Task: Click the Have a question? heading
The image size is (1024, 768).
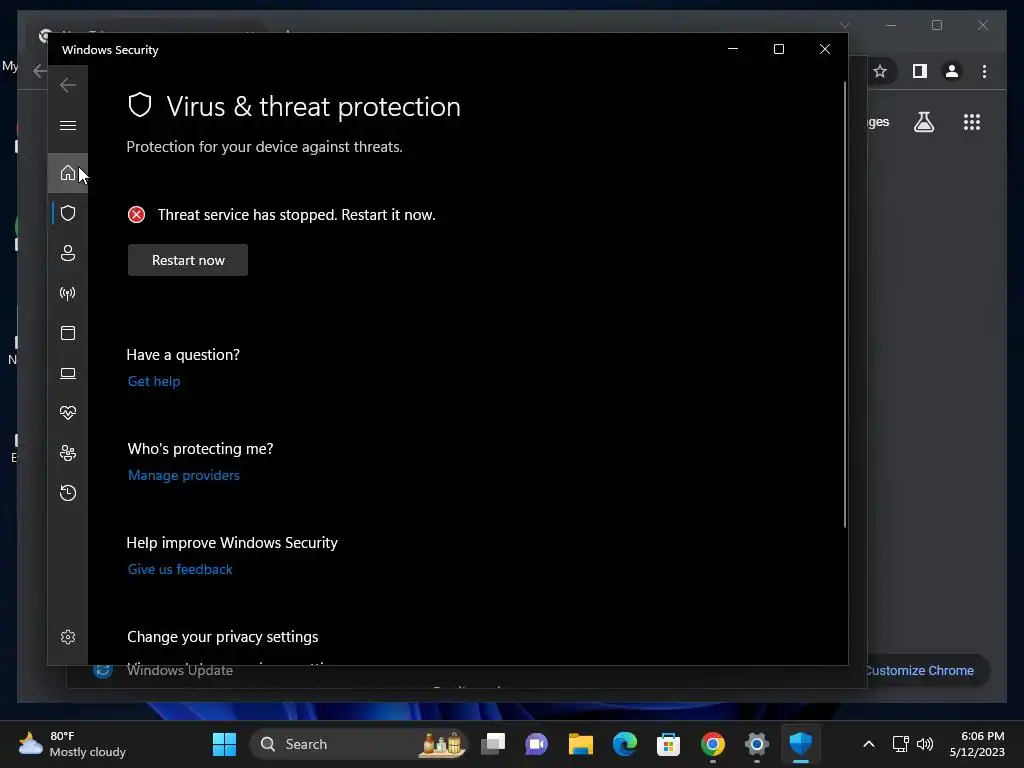Action: coord(183,355)
